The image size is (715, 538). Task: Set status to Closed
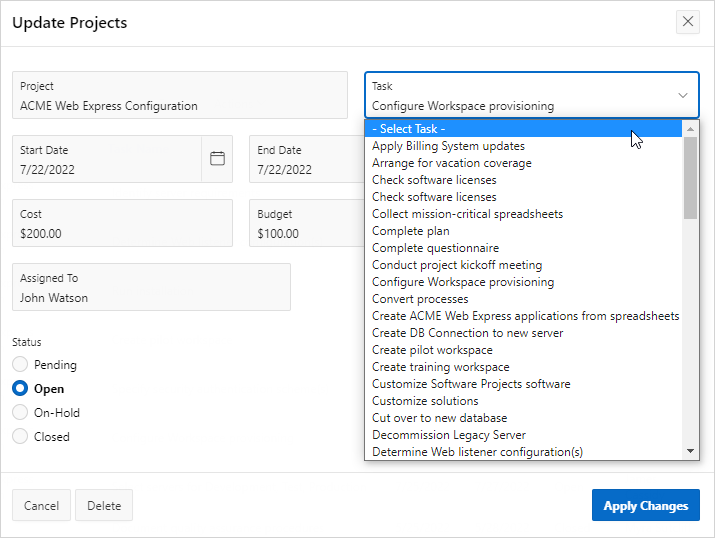[x=20, y=436]
